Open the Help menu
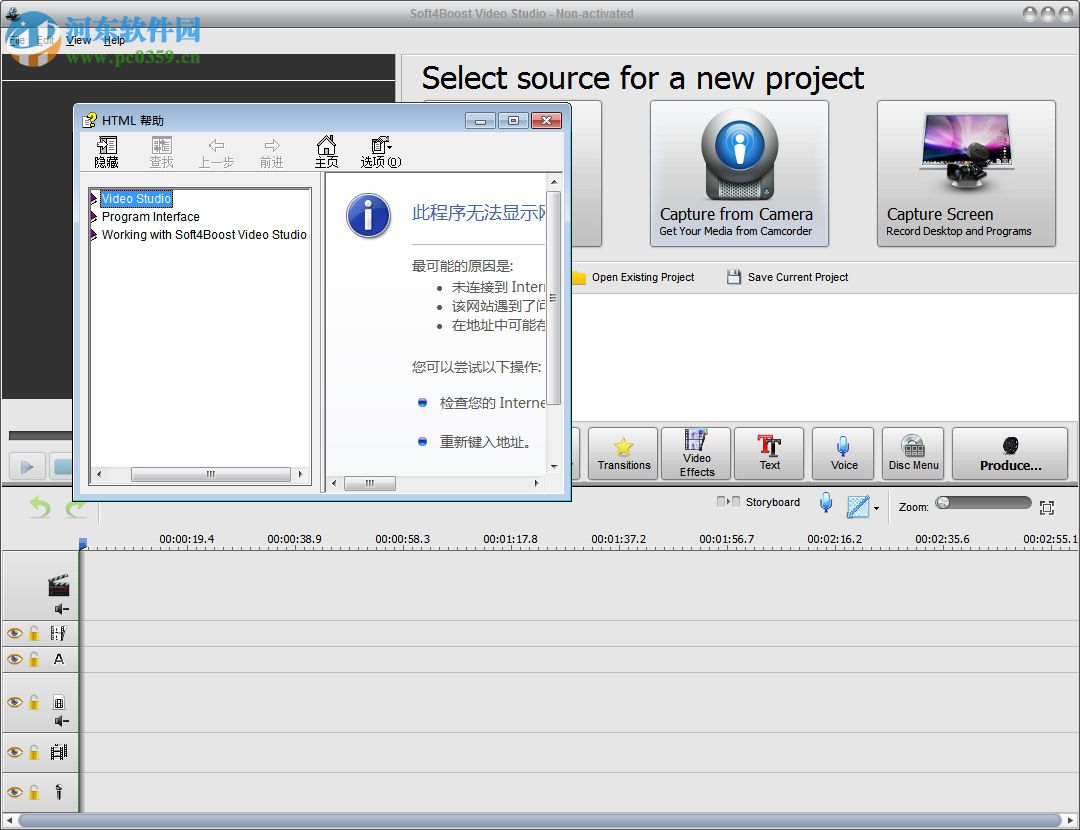 113,40
